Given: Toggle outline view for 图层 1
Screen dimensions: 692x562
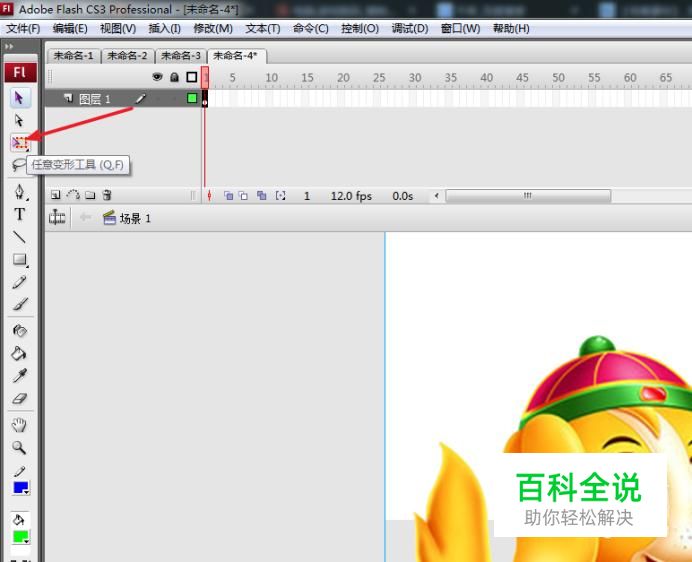Looking at the screenshot, I should point(192,98).
